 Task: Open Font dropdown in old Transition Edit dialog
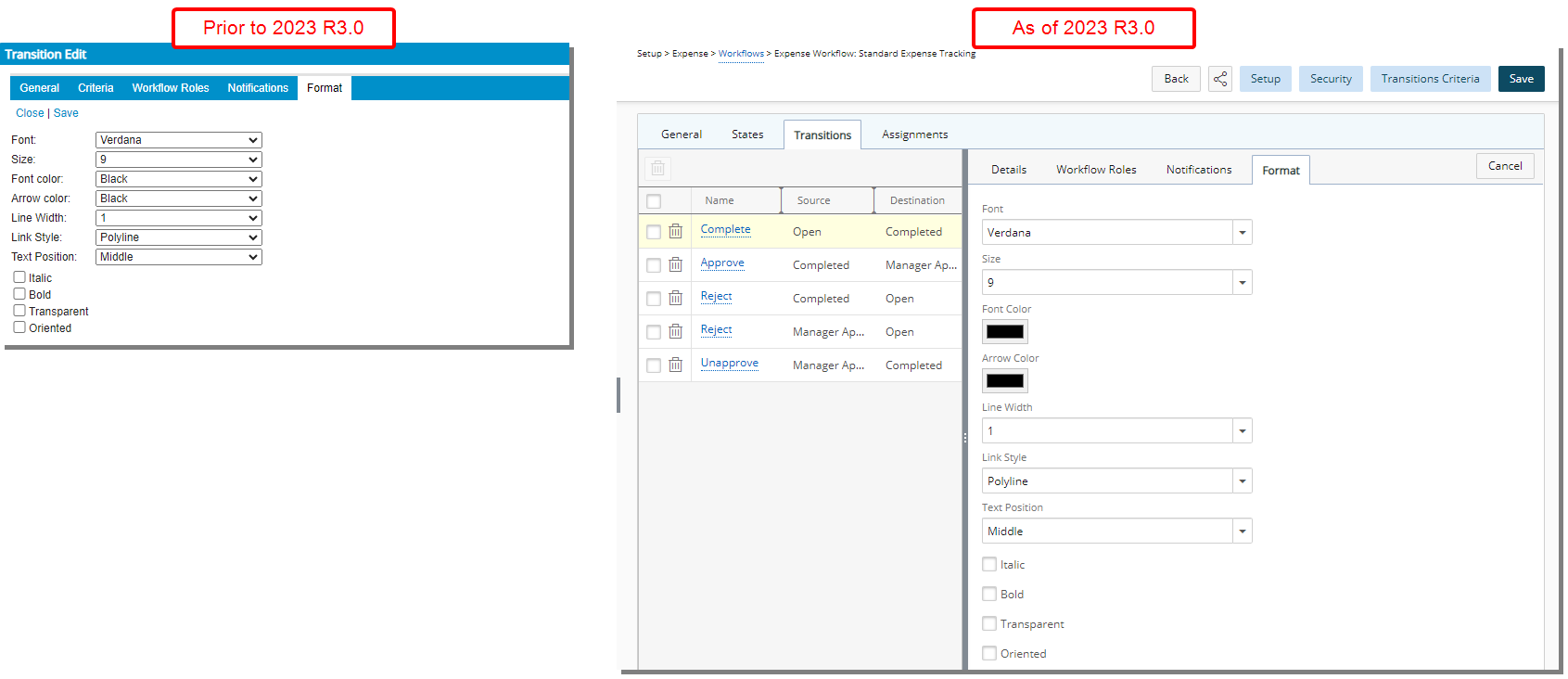click(x=179, y=140)
